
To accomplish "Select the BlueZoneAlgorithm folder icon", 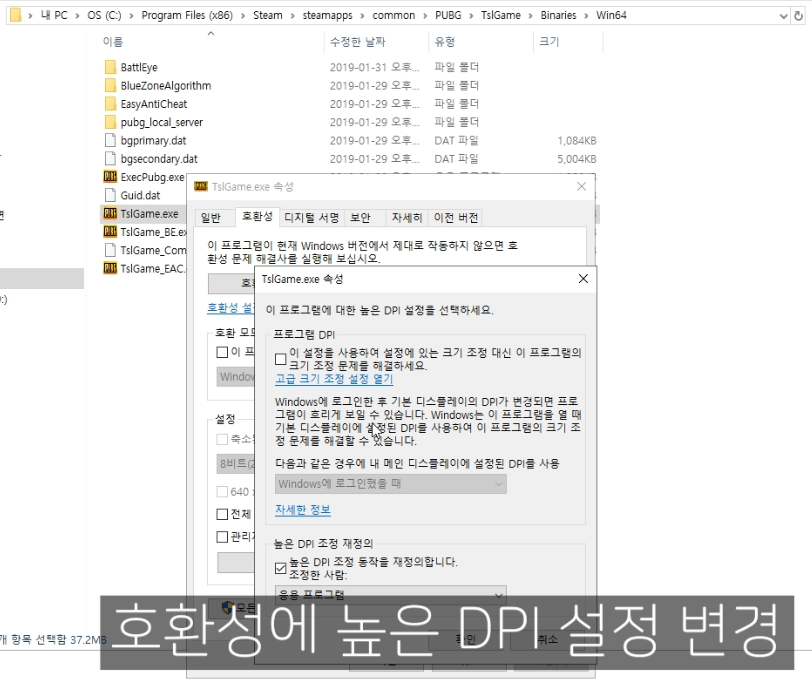I will pyautogui.click(x=110, y=85).
